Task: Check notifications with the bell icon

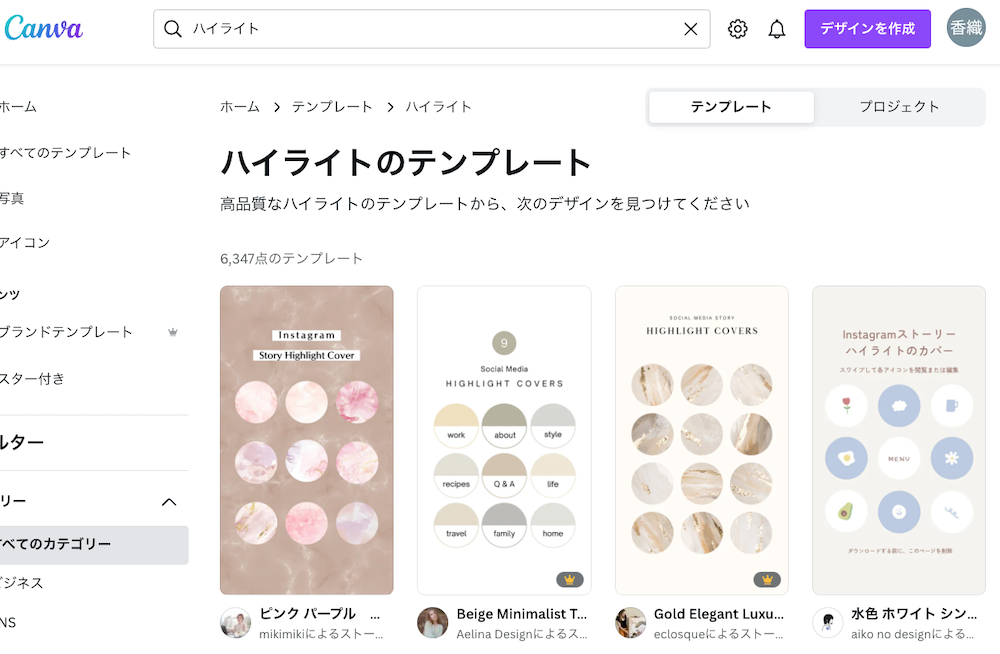Action: (x=777, y=28)
